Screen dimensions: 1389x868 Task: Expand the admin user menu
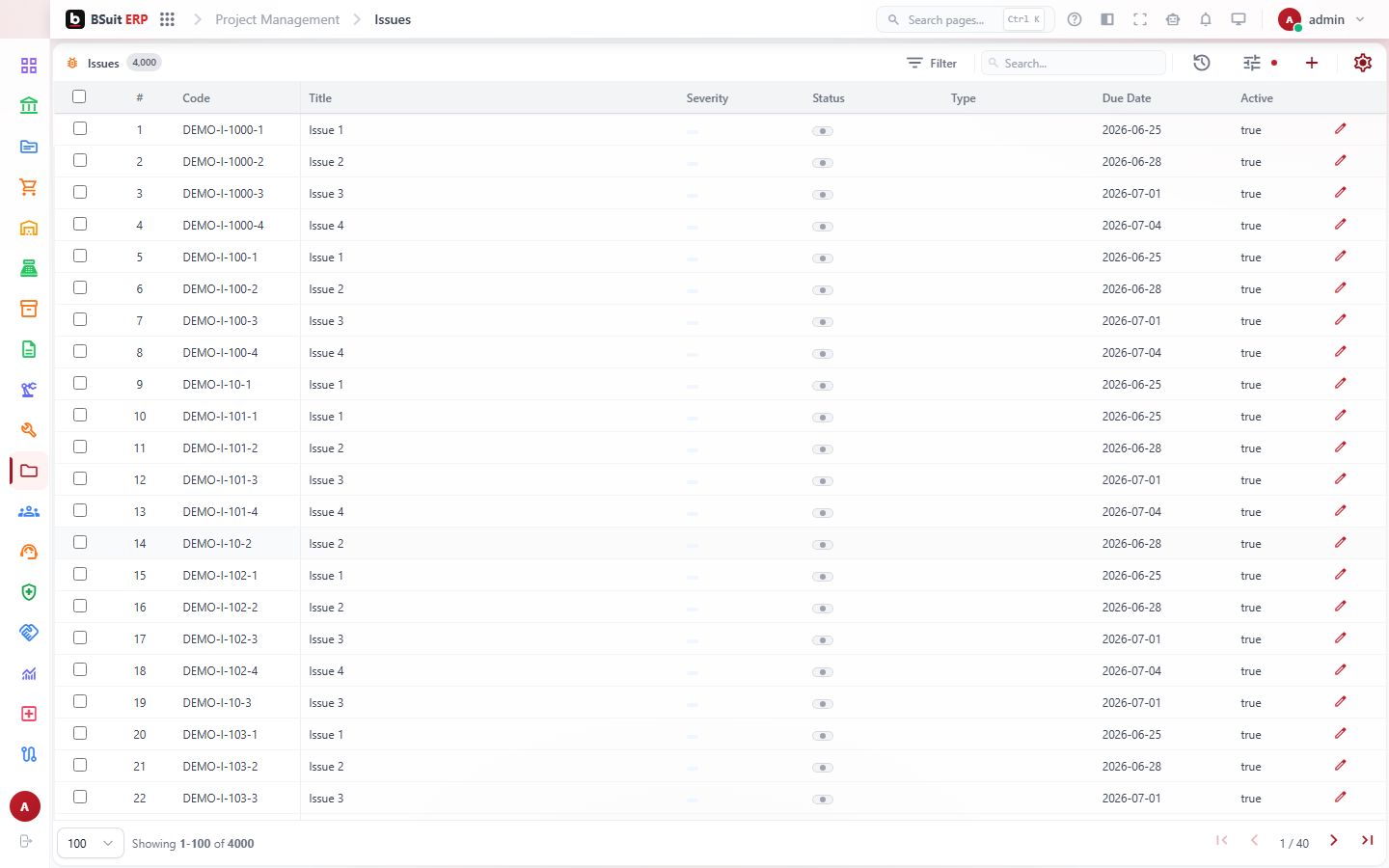pyautogui.click(x=1321, y=19)
